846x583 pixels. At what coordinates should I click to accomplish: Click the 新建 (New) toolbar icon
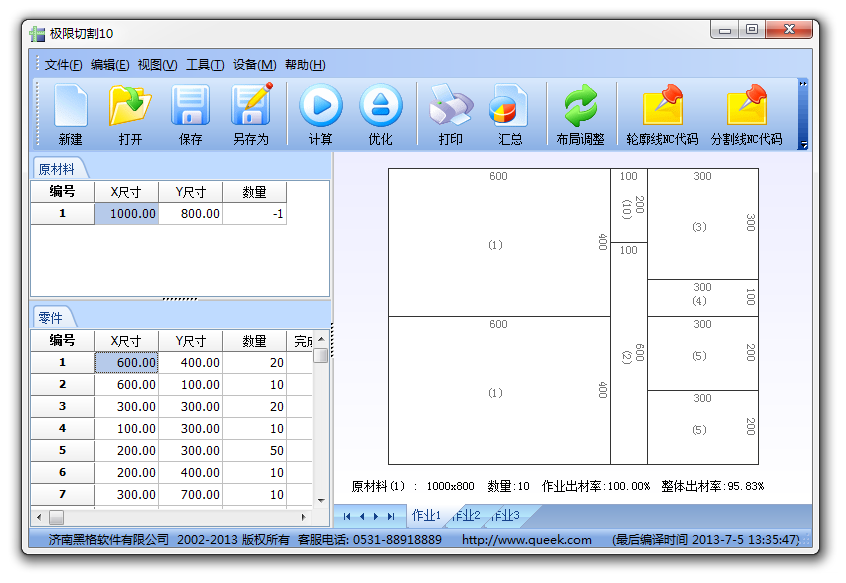point(71,114)
